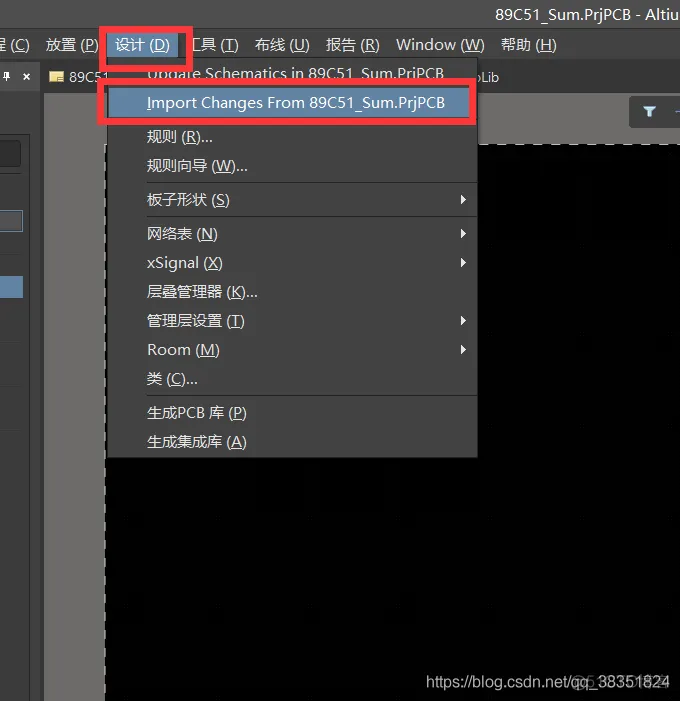
Task: Select Import Changes From 89C51_Sum.PrjPCB
Action: click(x=290, y=102)
